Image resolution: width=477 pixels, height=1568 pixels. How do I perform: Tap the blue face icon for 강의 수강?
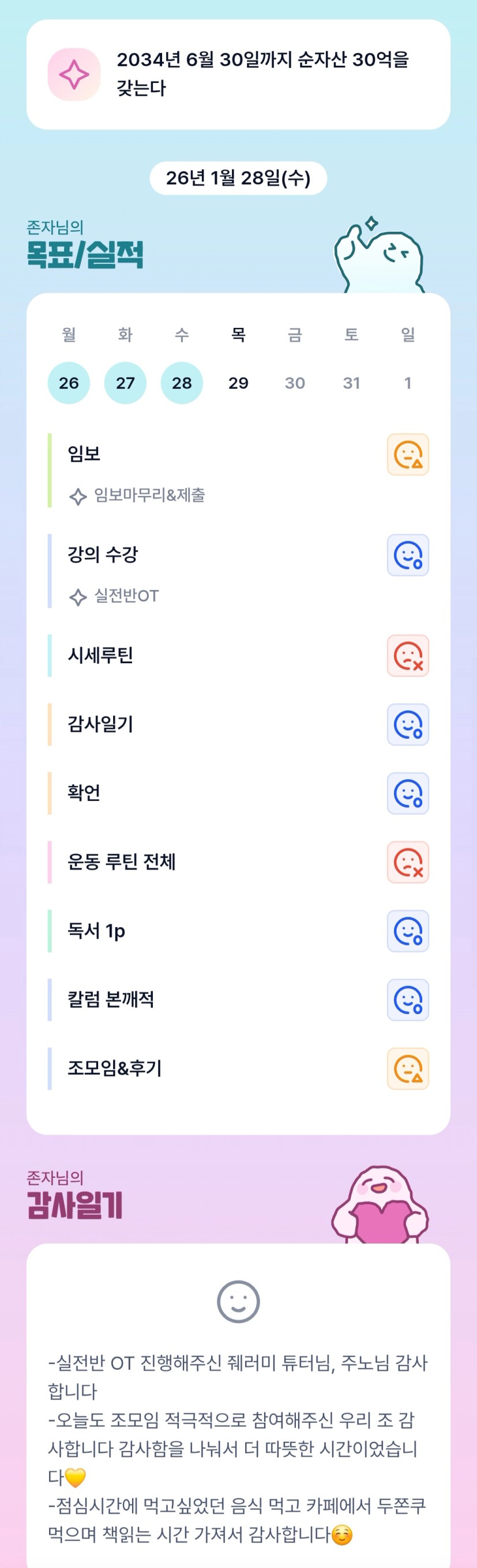click(408, 555)
